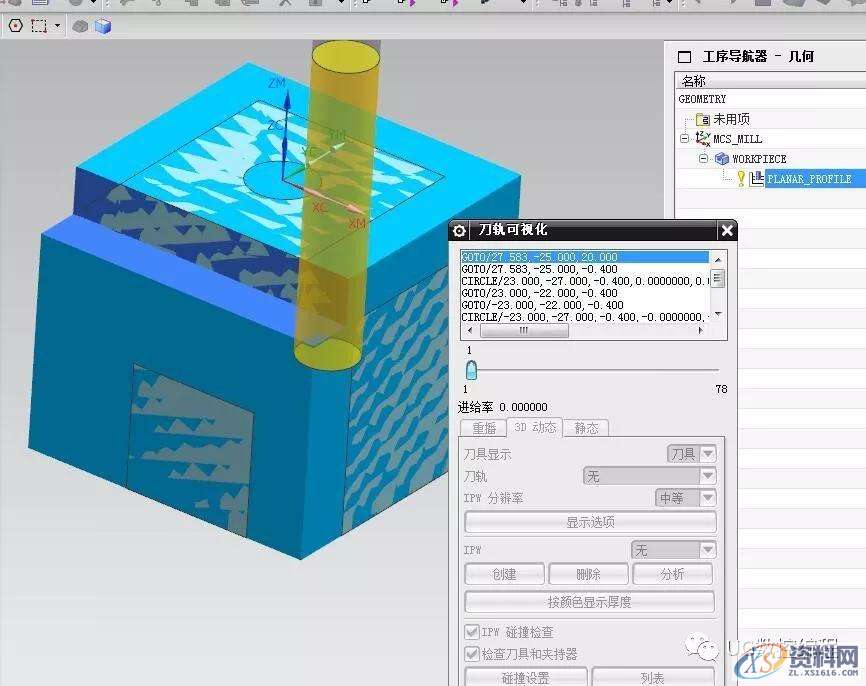866x686 pixels.
Task: Click the blue wireframe cube view icon
Action: 103,25
